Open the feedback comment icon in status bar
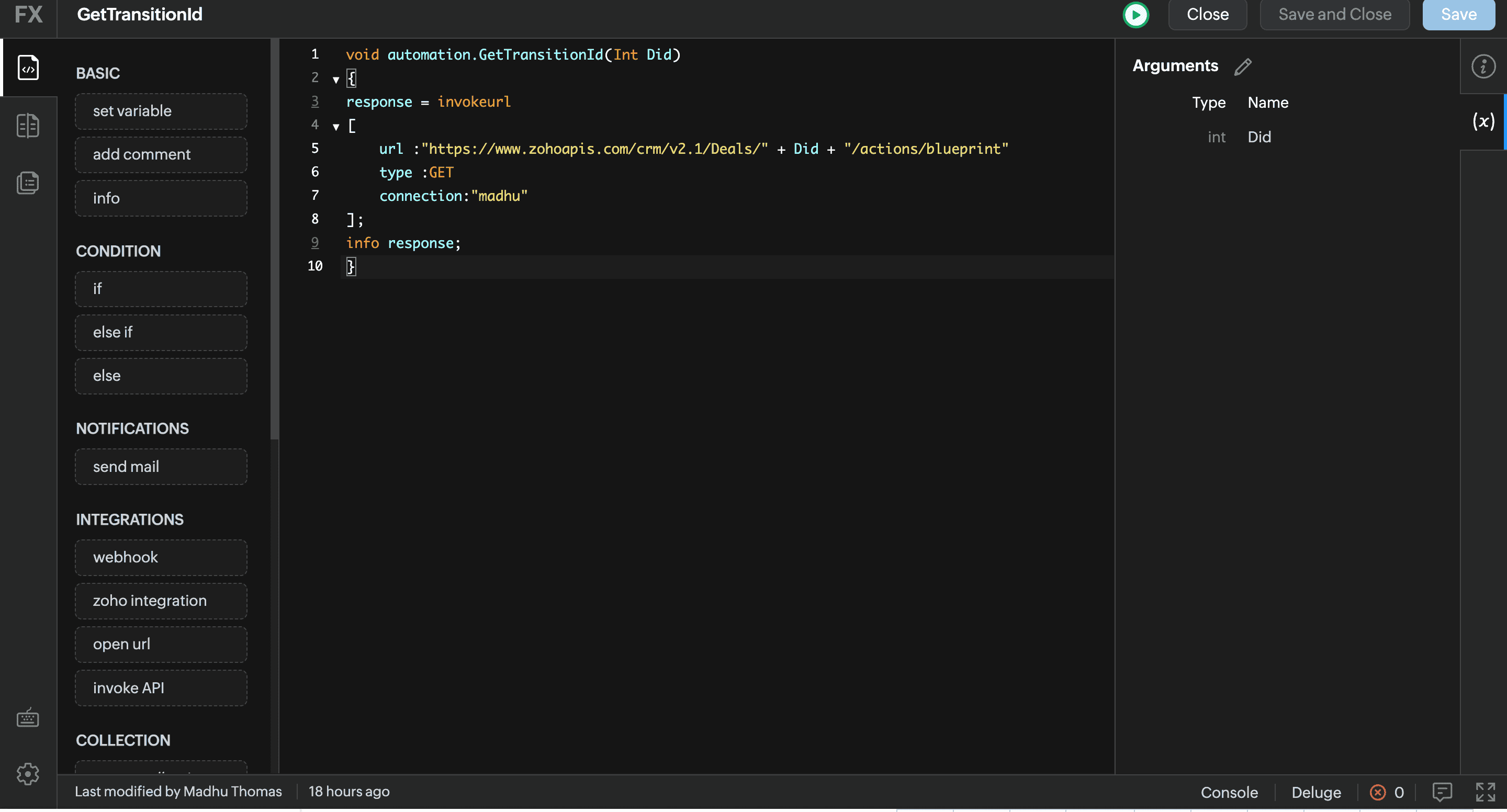Viewport: 1507px width, 812px height. pyautogui.click(x=1442, y=792)
